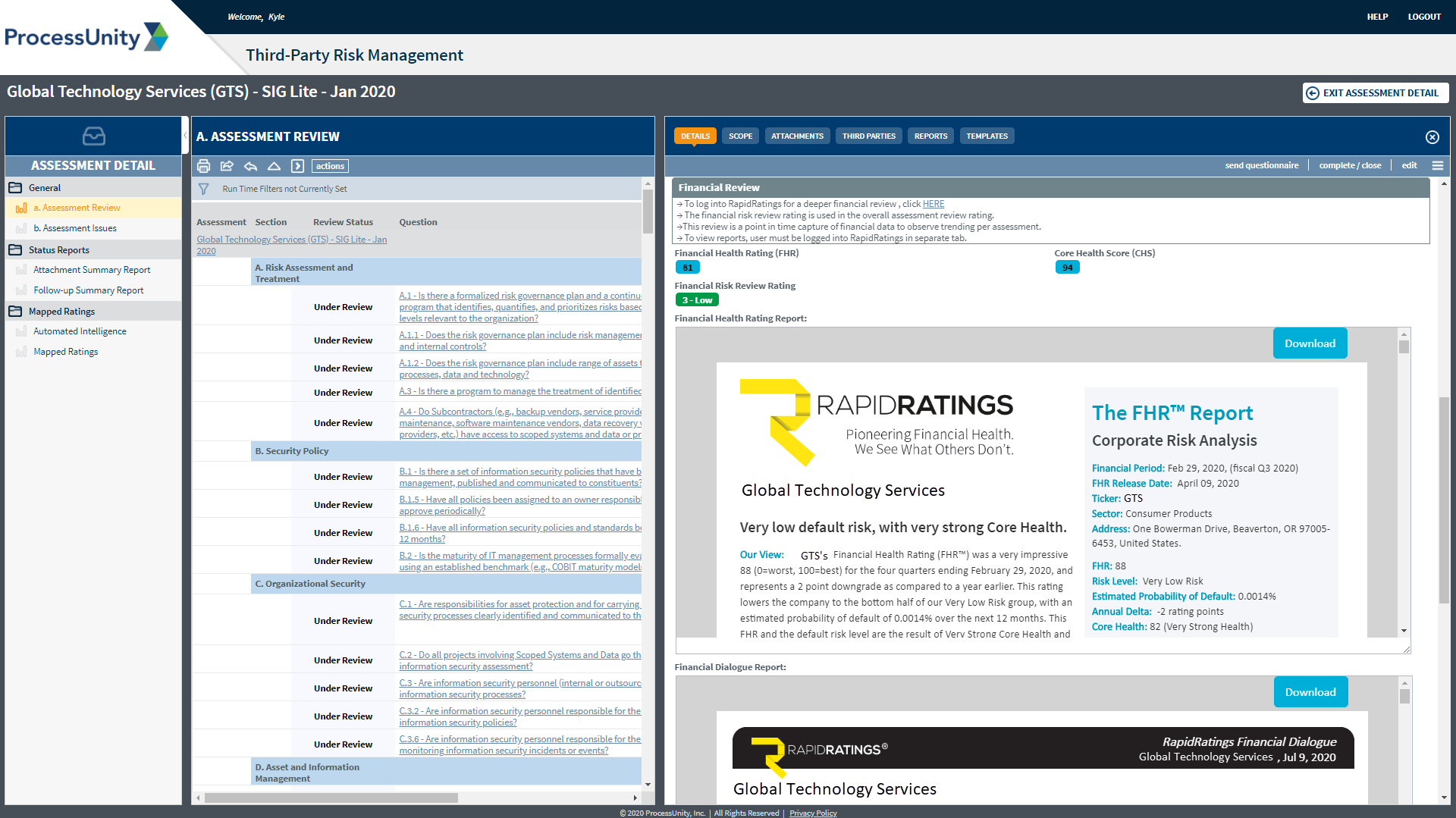Open question C.3.6 link
The image size is (1456, 818).
point(520,744)
